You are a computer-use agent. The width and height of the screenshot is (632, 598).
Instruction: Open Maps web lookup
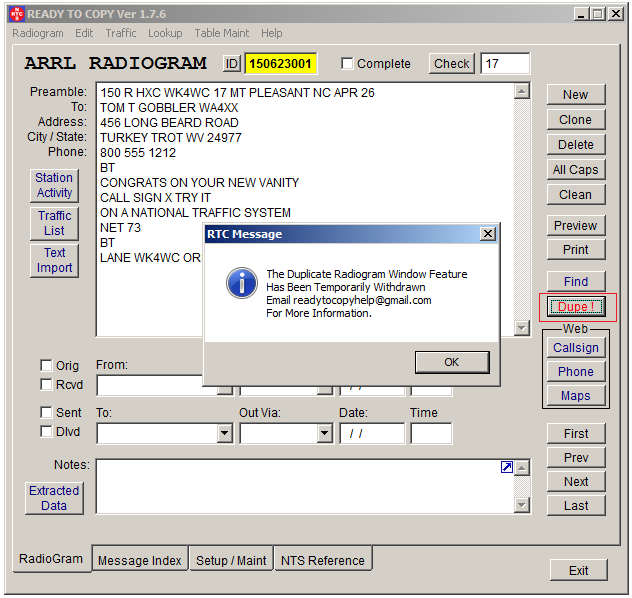click(x=576, y=396)
